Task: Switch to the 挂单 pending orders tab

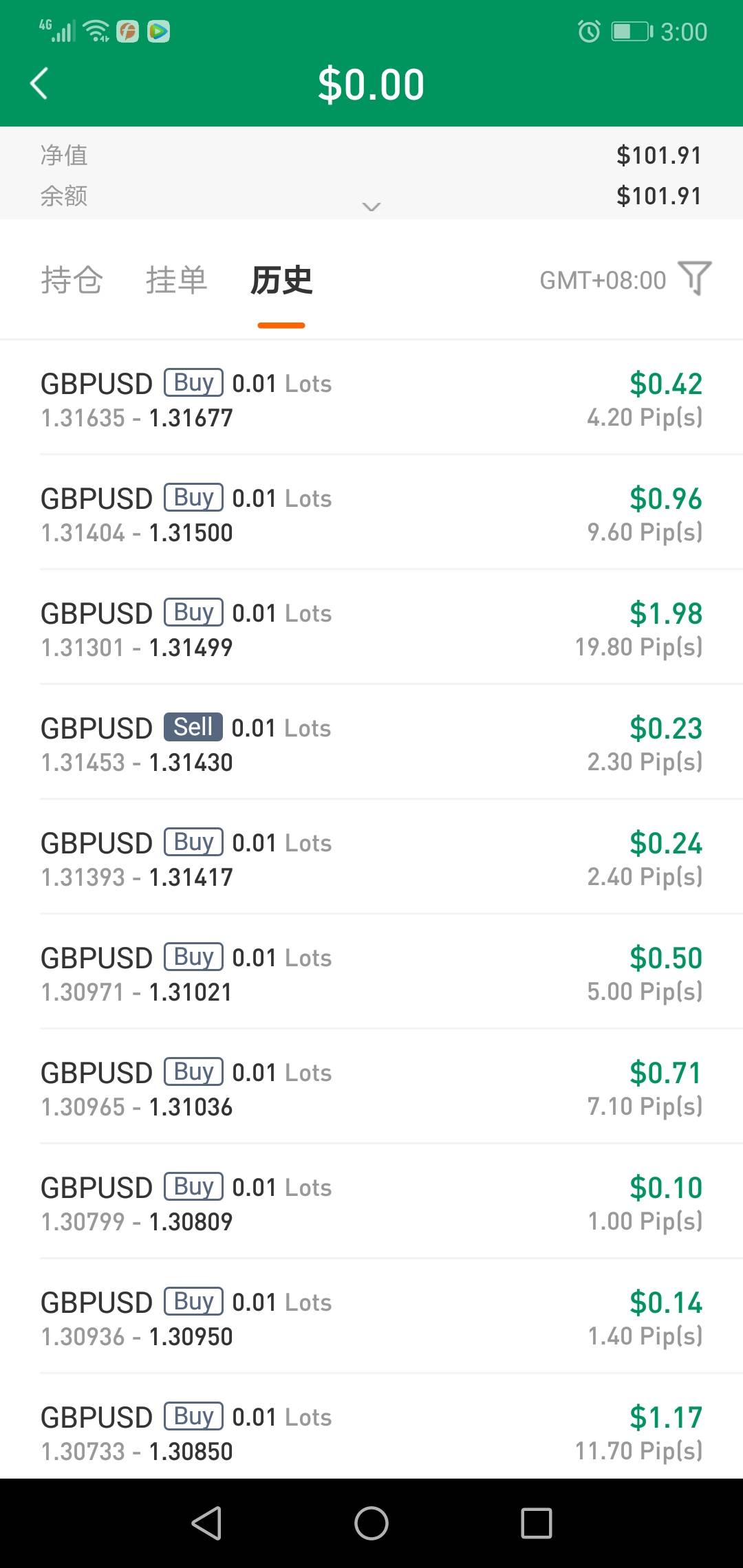Action: (176, 281)
